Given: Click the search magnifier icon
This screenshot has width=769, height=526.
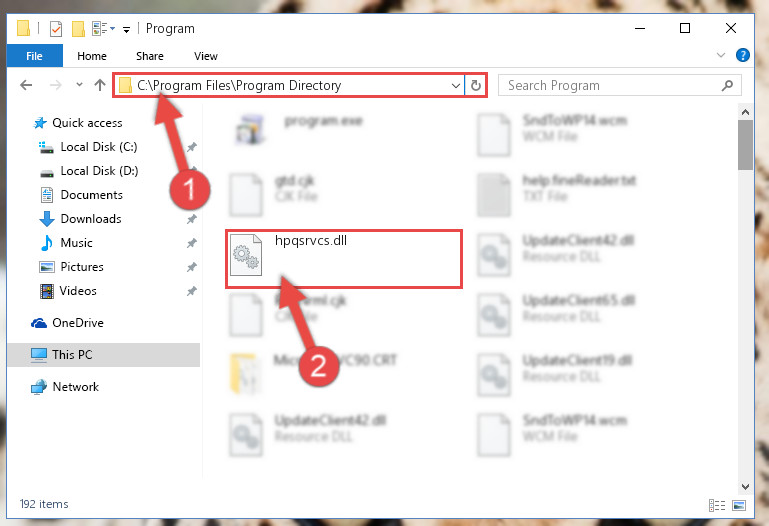Looking at the screenshot, I should coord(727,85).
